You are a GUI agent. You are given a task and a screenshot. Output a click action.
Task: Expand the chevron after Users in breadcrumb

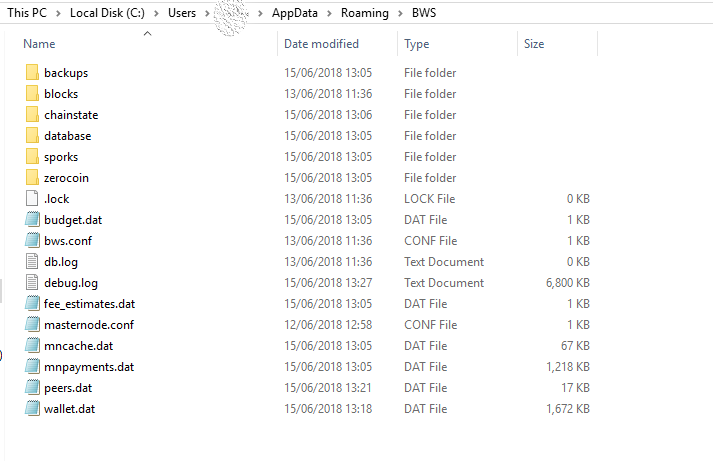point(207,13)
